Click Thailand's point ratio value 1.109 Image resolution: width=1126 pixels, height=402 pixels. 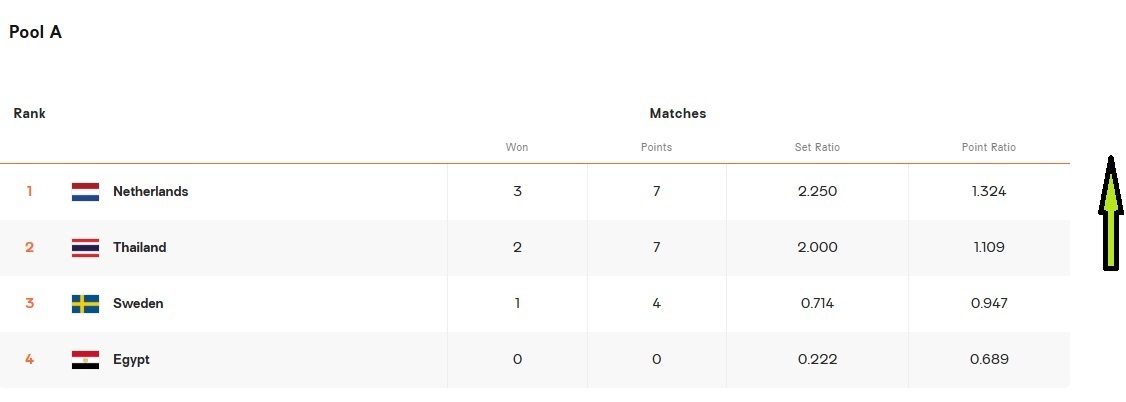coord(988,248)
